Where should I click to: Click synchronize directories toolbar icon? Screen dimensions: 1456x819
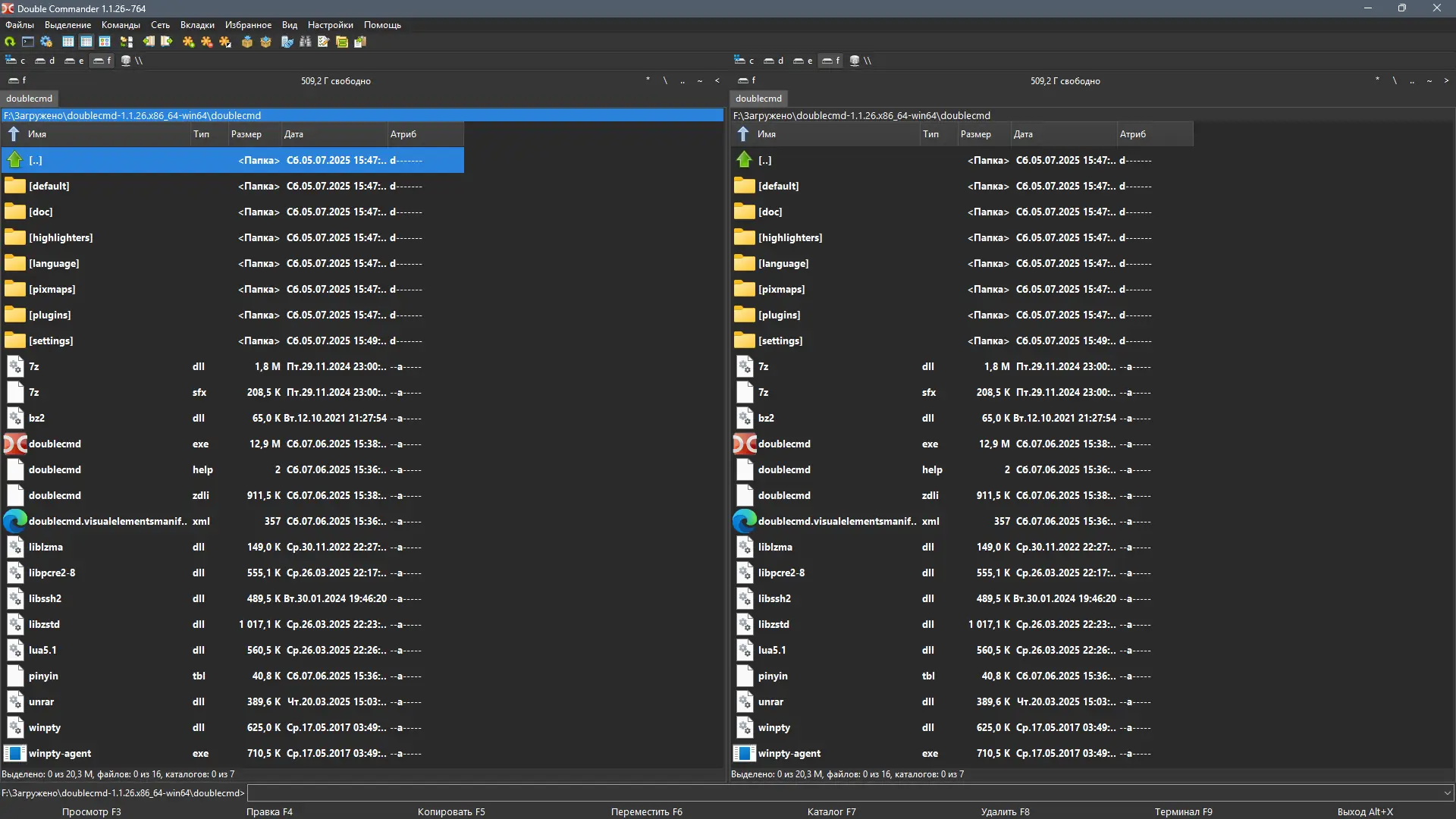(x=342, y=42)
